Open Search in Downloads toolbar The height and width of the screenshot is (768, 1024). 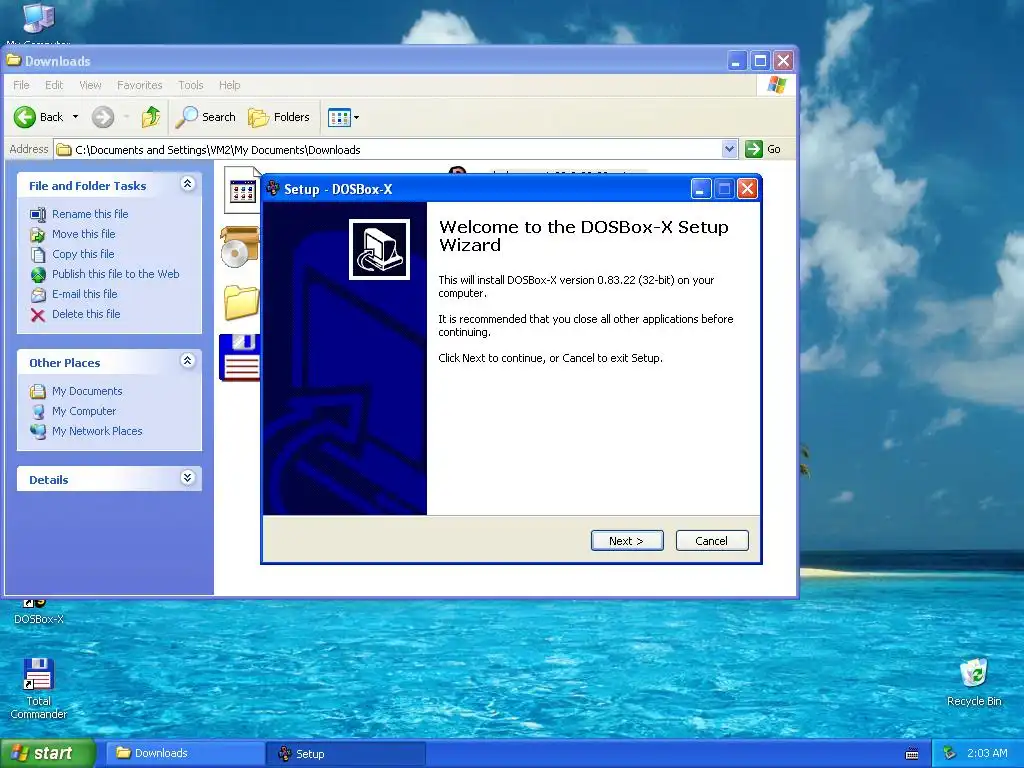[206, 117]
